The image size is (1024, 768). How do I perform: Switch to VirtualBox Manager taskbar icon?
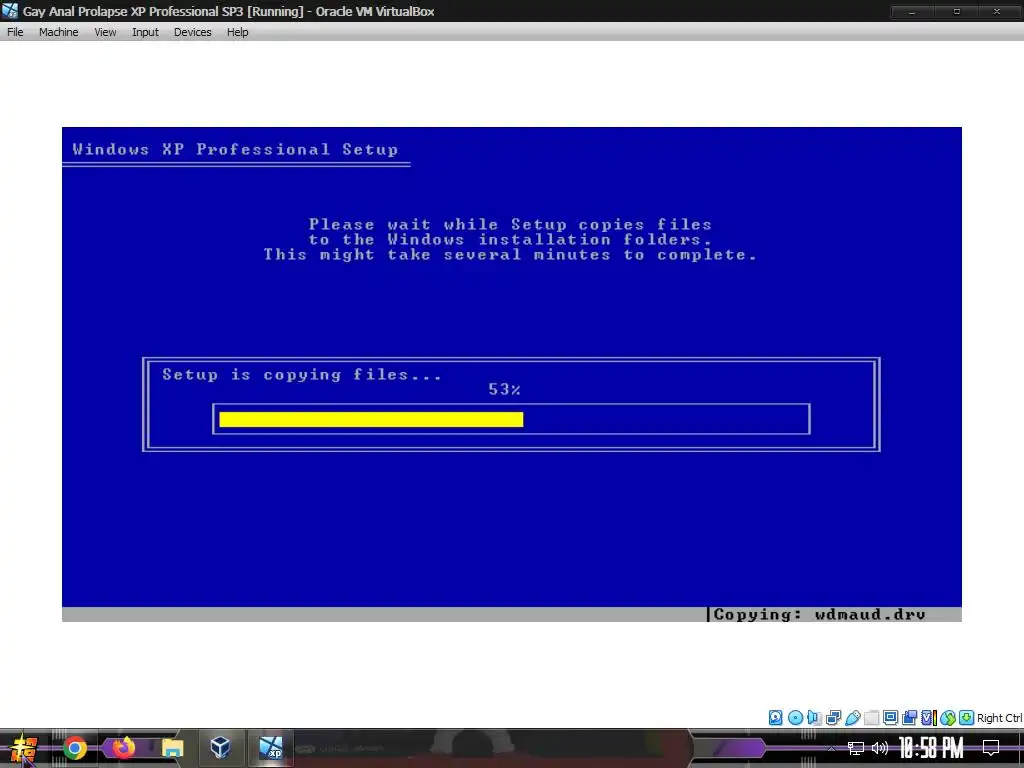click(221, 747)
